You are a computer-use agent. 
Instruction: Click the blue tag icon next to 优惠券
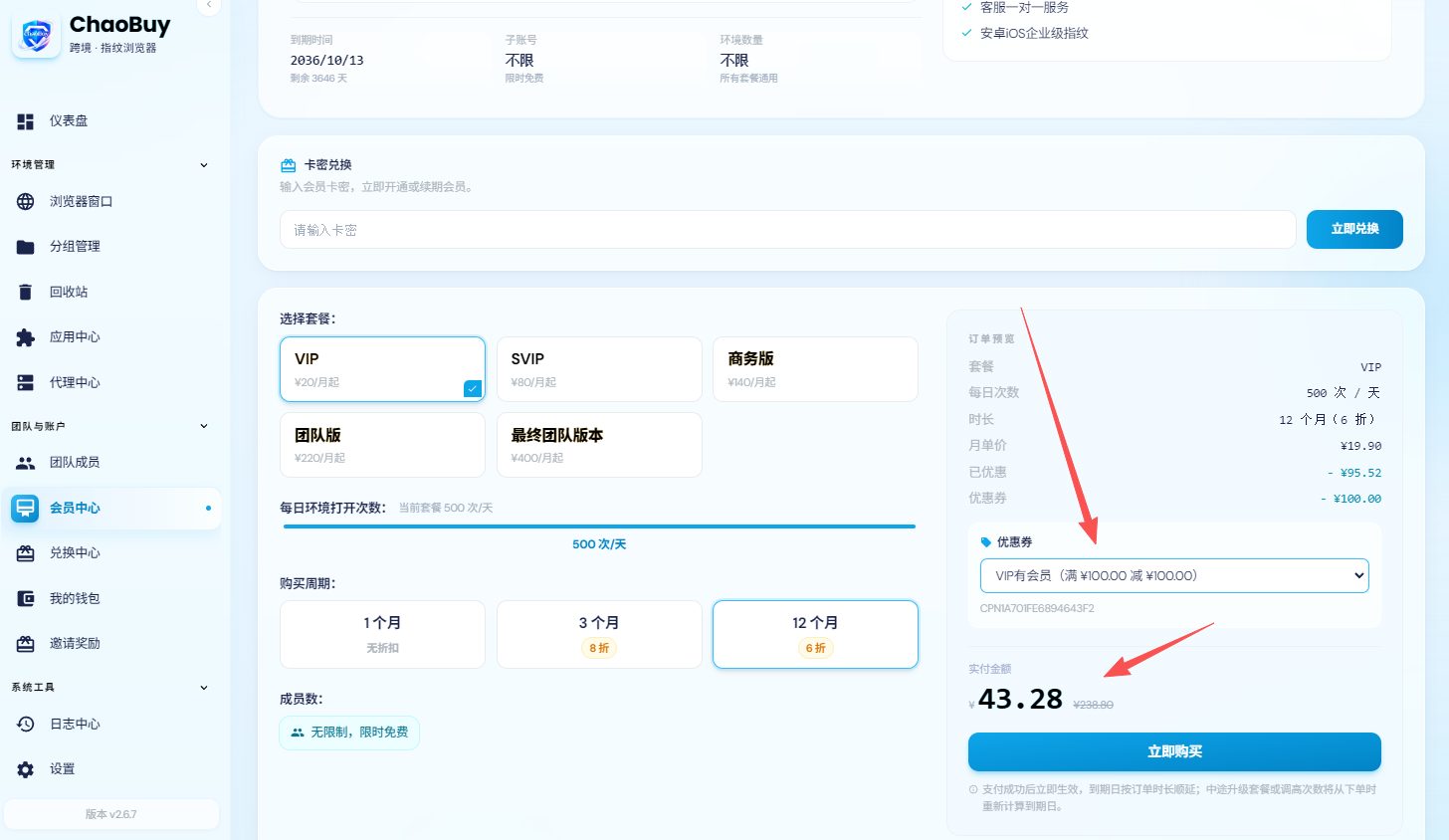pos(986,542)
